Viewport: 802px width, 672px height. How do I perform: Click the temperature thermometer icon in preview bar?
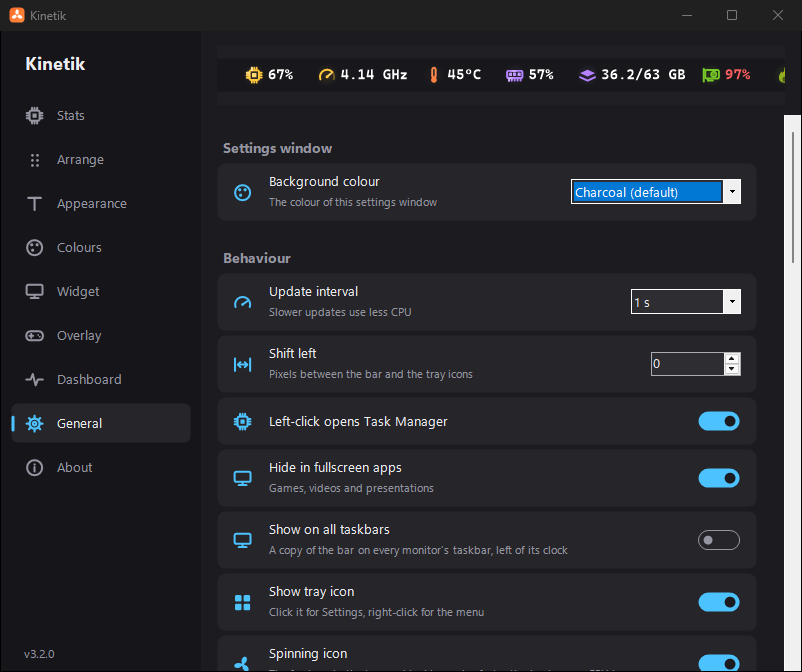[434, 75]
